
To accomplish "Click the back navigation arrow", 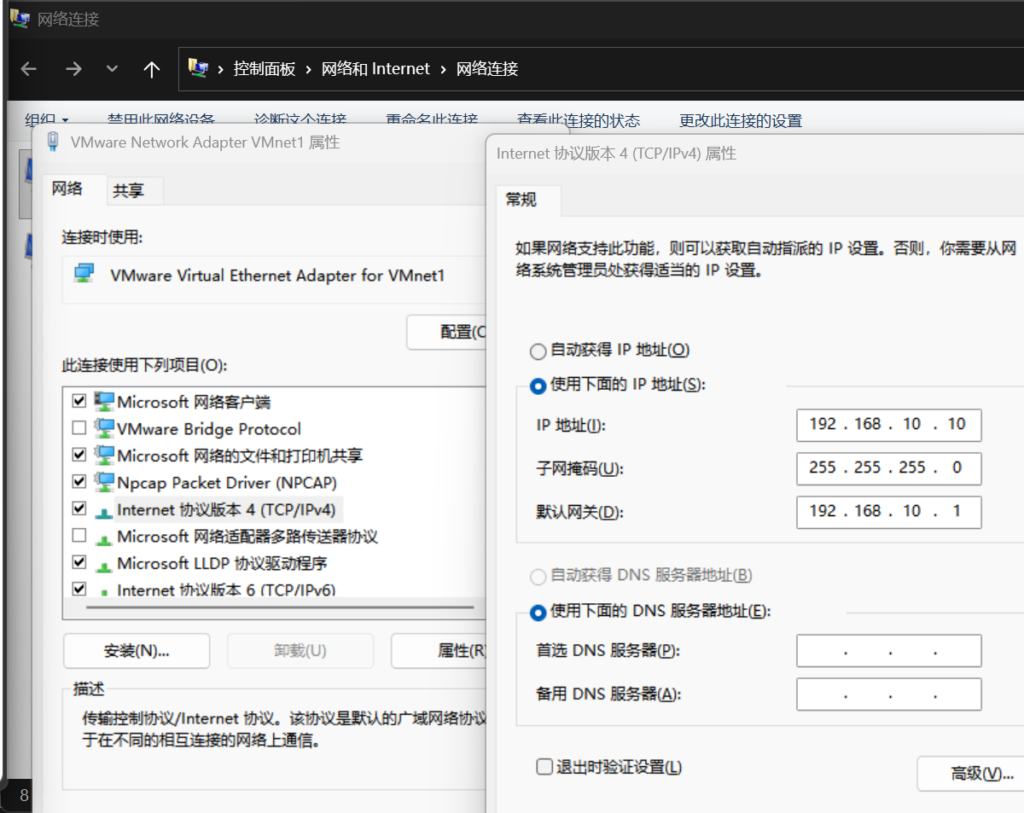I will 29,69.
